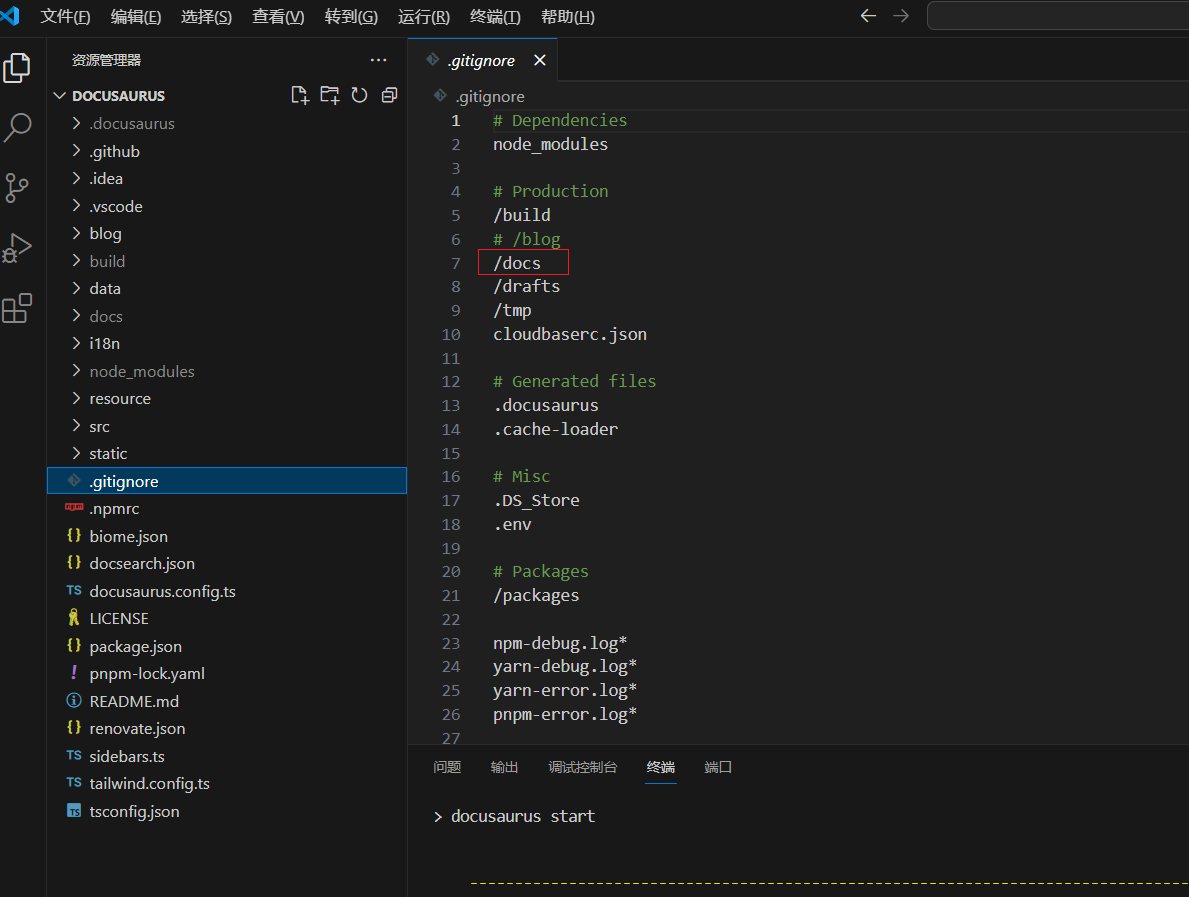This screenshot has height=897, width=1189.
Task: Go forward with the right arrow
Action: [901, 16]
